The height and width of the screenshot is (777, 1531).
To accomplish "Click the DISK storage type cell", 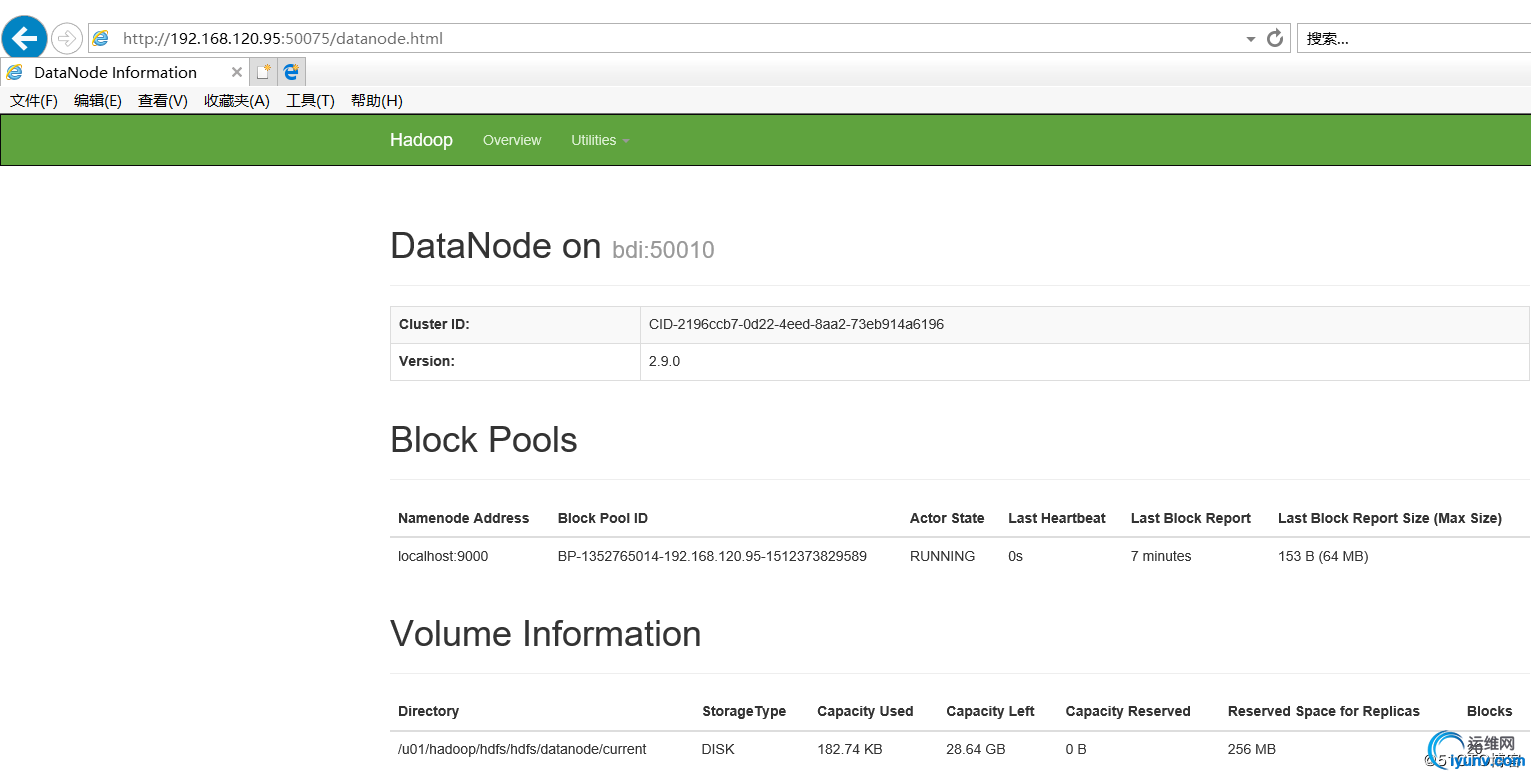I will [x=718, y=749].
